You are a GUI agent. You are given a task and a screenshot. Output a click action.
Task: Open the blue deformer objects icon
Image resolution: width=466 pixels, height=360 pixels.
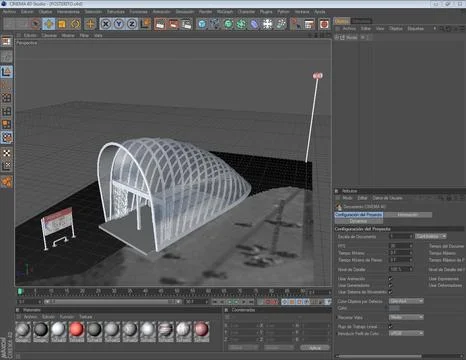[255, 24]
